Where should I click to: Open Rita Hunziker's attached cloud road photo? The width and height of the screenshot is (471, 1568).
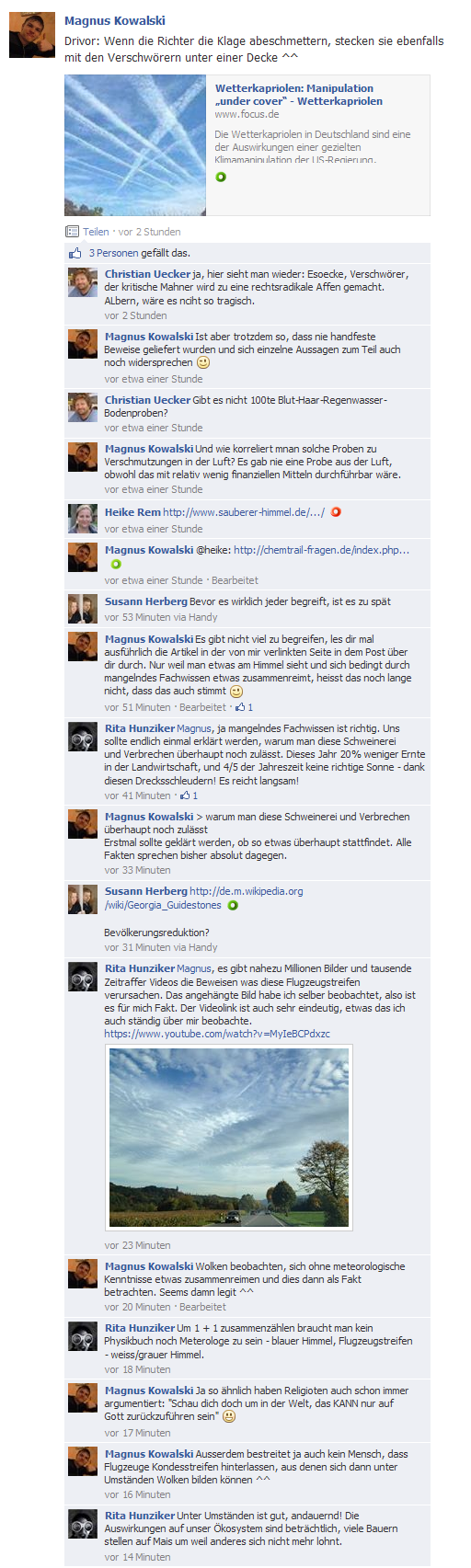[x=230, y=1137]
